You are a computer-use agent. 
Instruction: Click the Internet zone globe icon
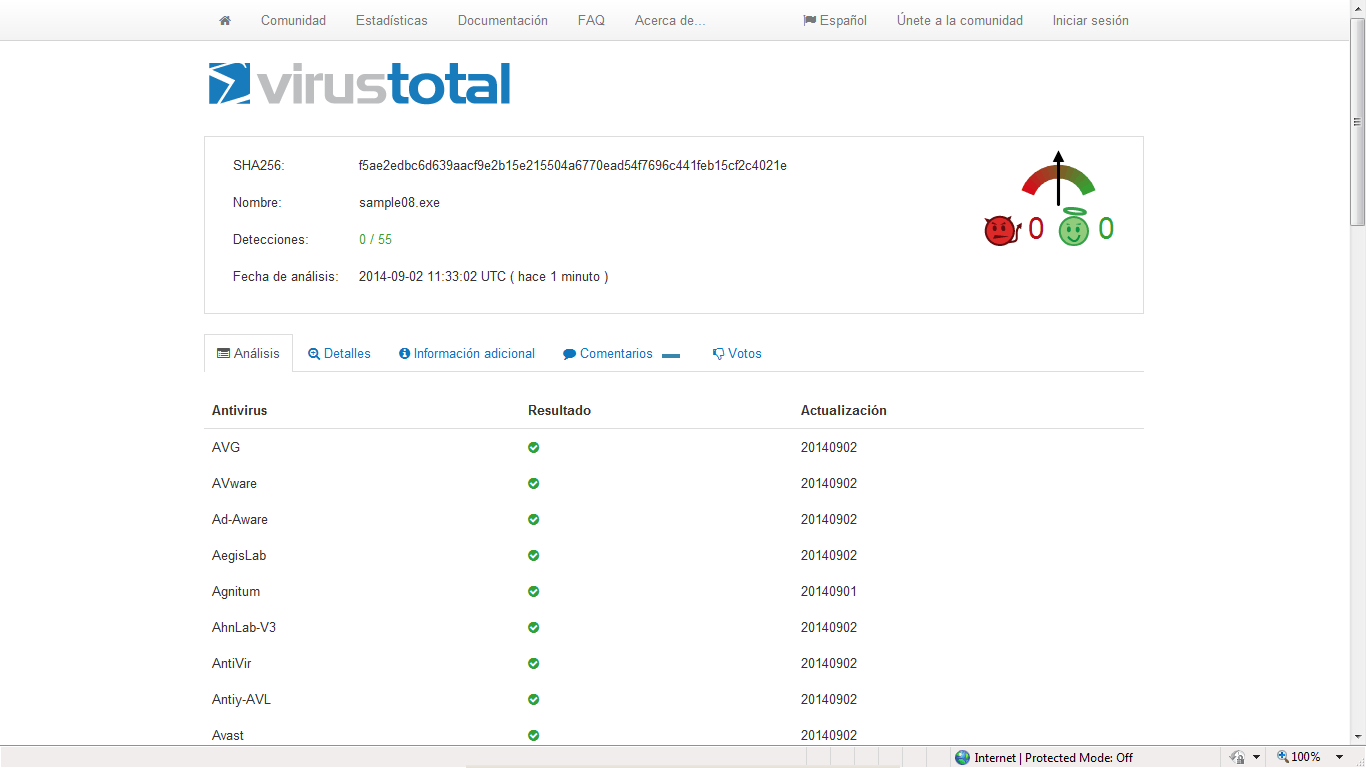pyautogui.click(x=962, y=757)
